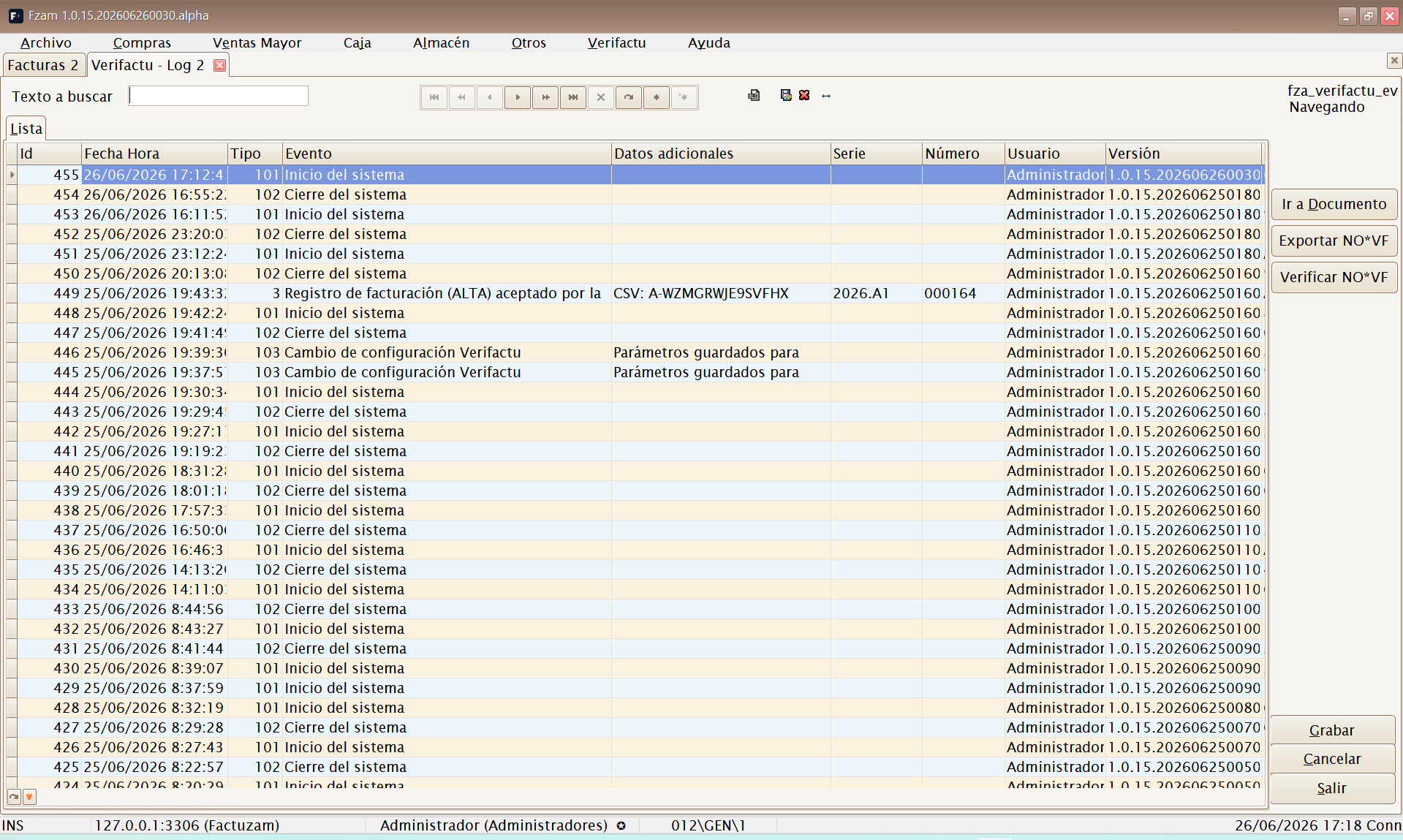Click the Salir button

[1332, 788]
